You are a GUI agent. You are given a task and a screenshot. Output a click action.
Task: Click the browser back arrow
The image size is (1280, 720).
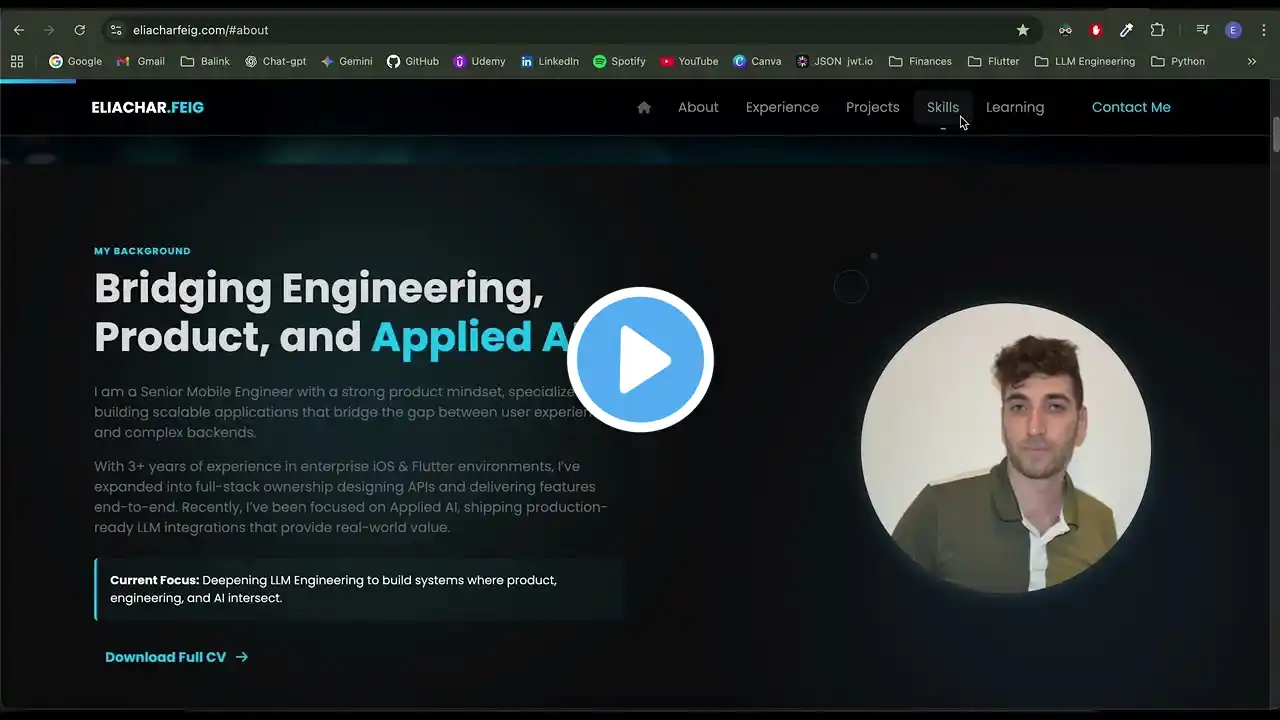(19, 30)
